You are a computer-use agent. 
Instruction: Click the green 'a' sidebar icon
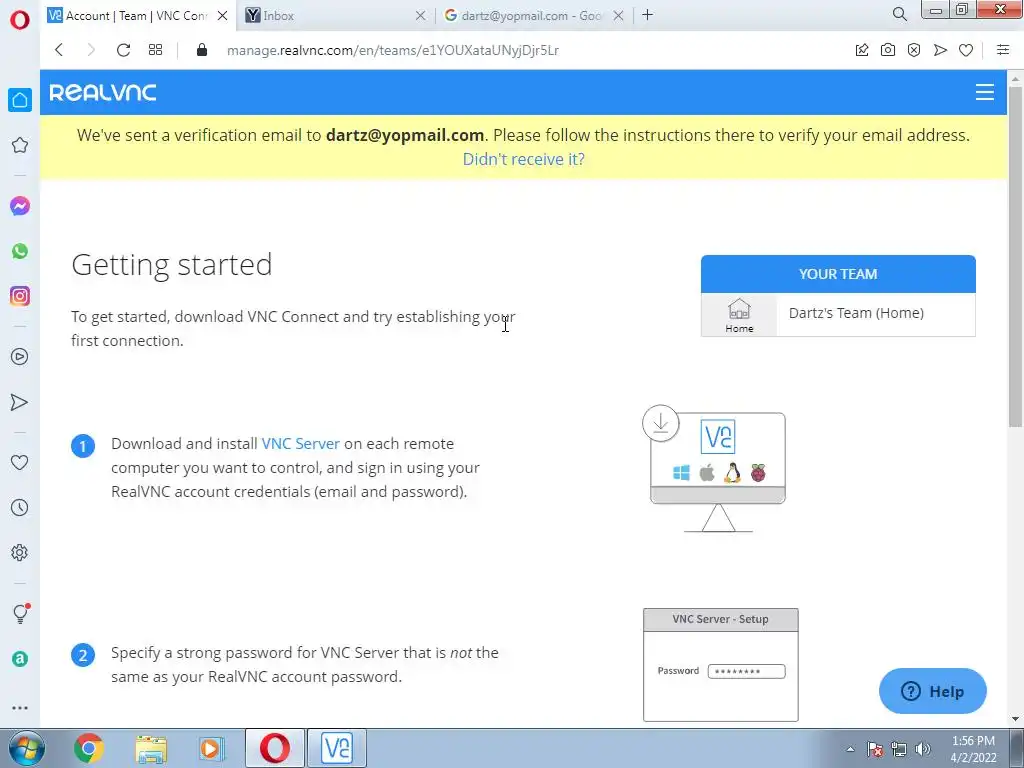coord(20,659)
